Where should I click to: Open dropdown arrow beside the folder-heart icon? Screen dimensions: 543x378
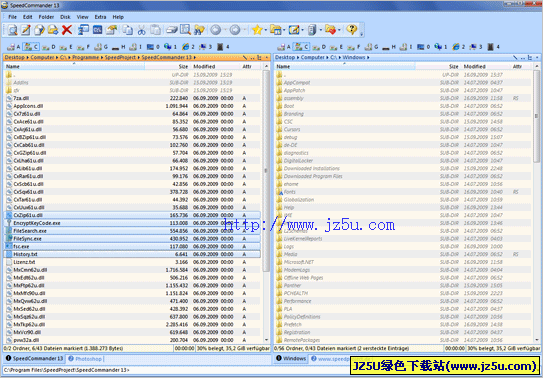(339, 30)
